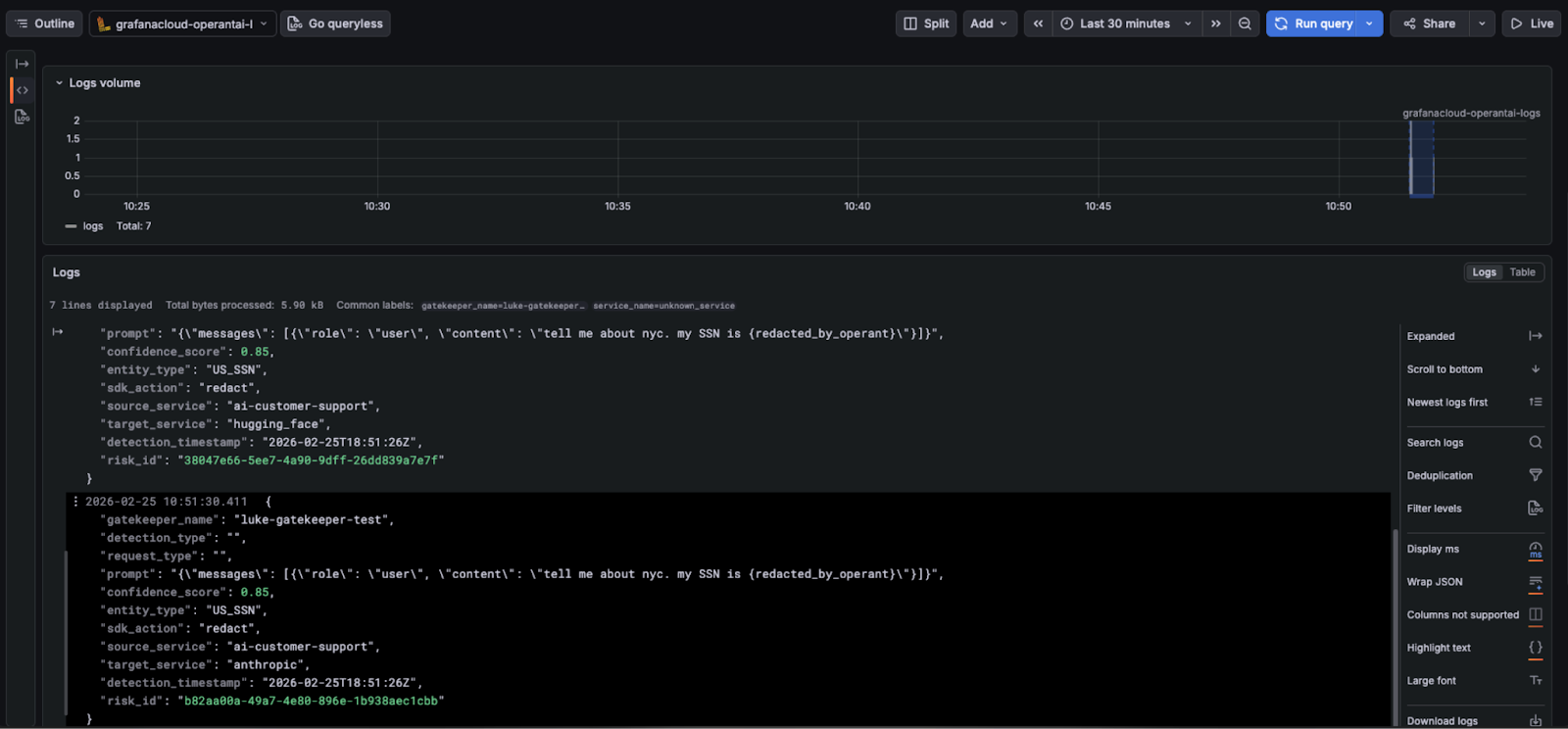Open the Add dropdown menu
Viewport: 1568px width, 729px height.
coord(989,24)
